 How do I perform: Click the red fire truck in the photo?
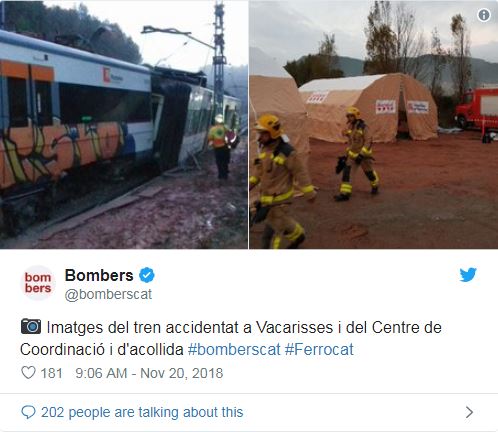(477, 108)
